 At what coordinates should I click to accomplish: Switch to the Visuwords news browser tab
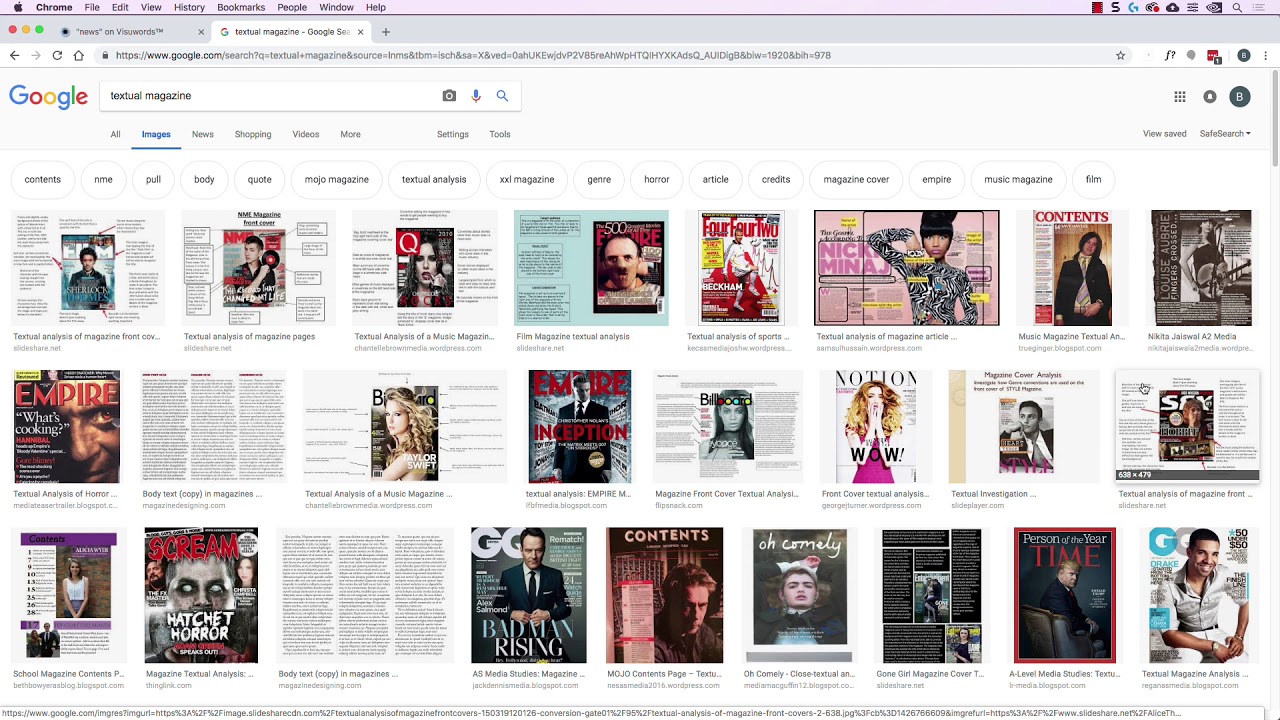[x=128, y=32]
